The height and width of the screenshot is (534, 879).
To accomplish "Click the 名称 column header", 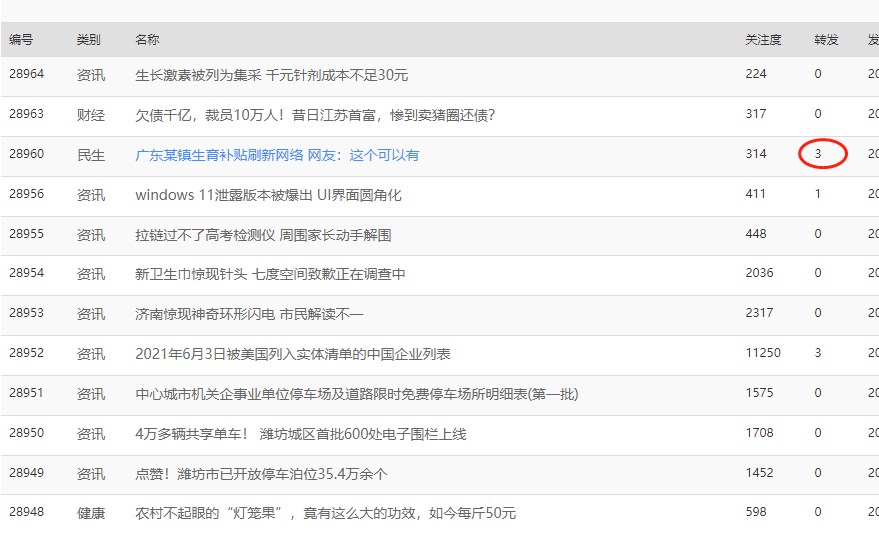I will point(147,40).
